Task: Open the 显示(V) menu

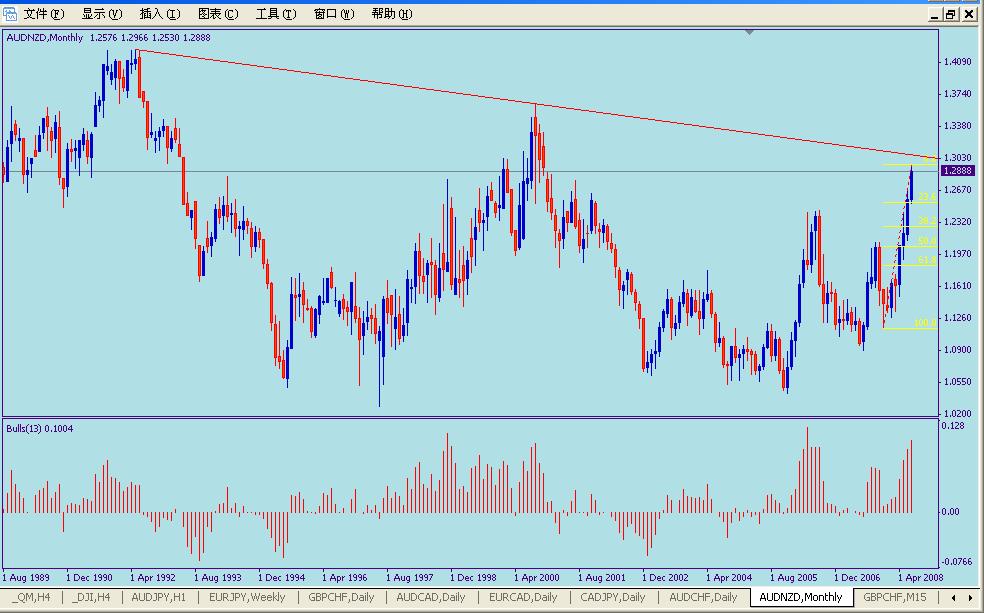Action: 102,14
